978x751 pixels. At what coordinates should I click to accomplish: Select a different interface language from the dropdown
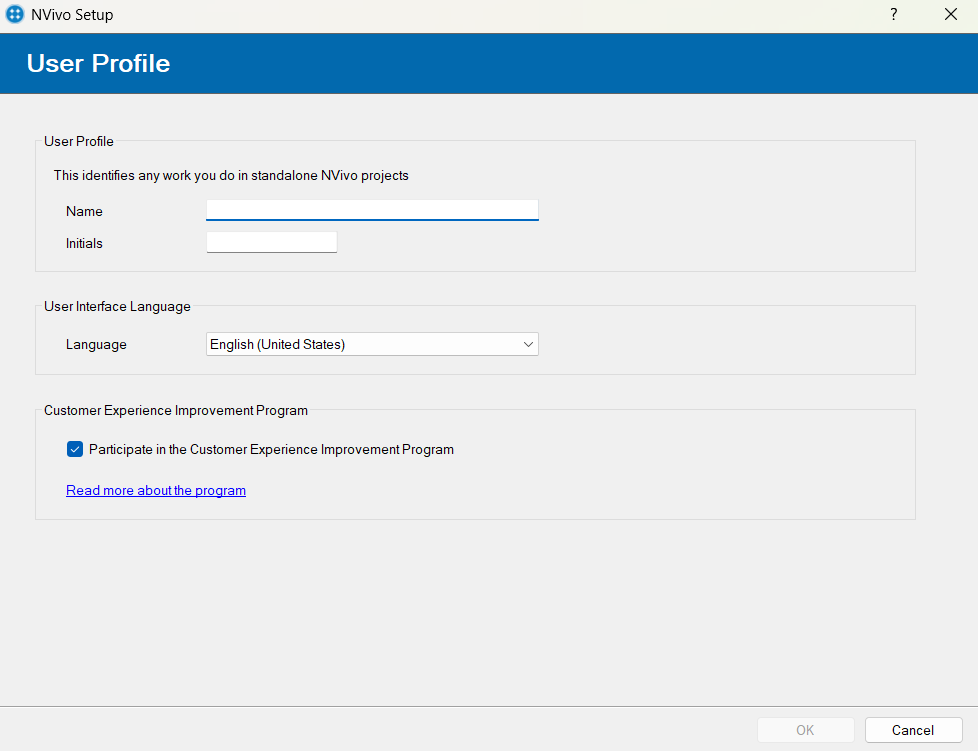pyautogui.click(x=529, y=344)
